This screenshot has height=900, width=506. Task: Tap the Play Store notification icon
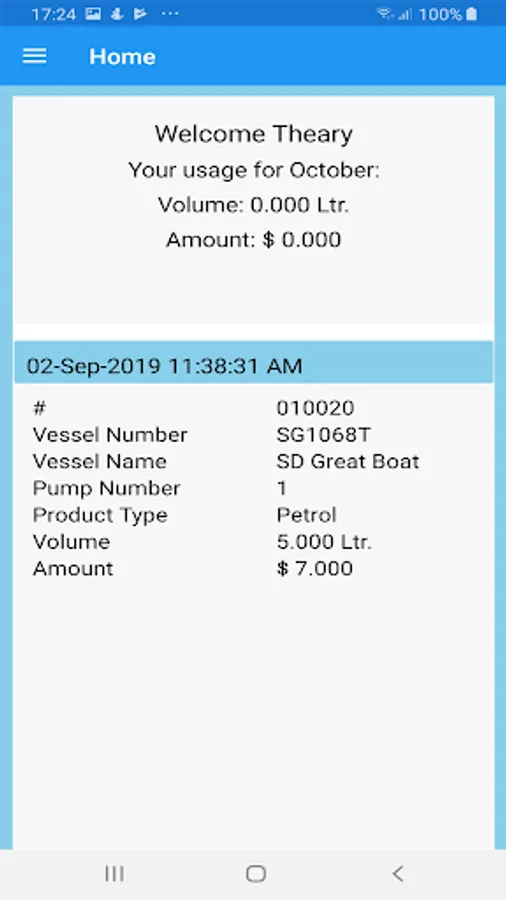140,14
